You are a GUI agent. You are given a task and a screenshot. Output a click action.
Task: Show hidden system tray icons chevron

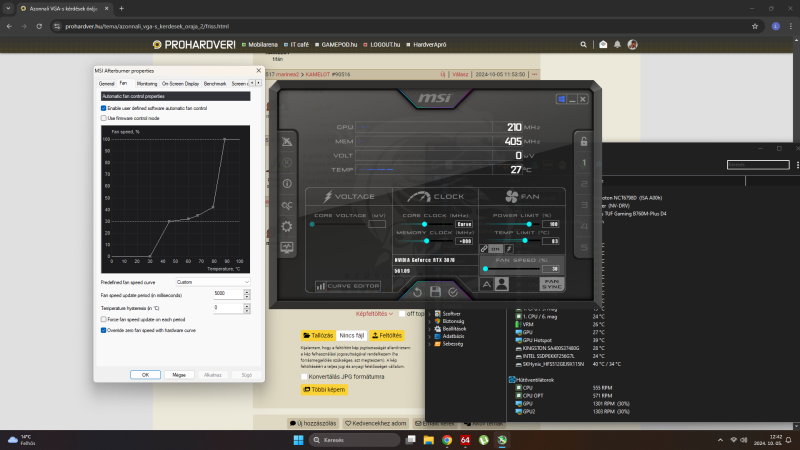[720, 440]
